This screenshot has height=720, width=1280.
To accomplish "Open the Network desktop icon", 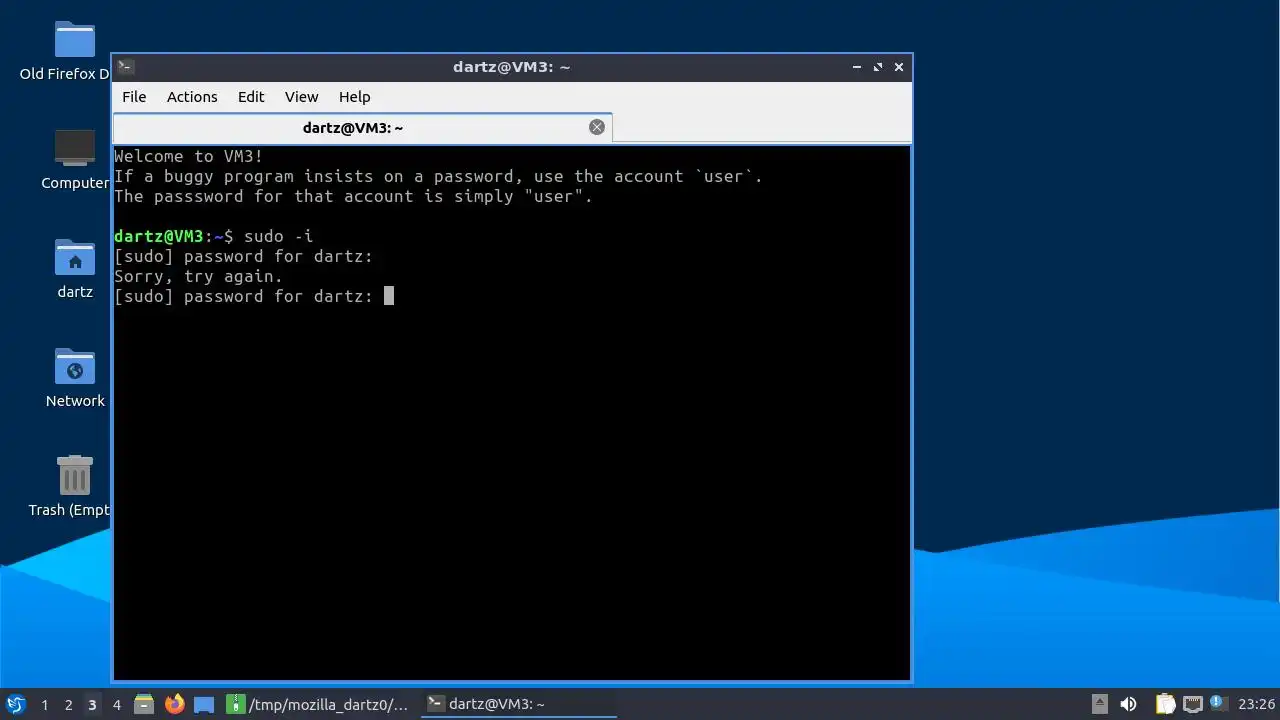I will [x=75, y=378].
